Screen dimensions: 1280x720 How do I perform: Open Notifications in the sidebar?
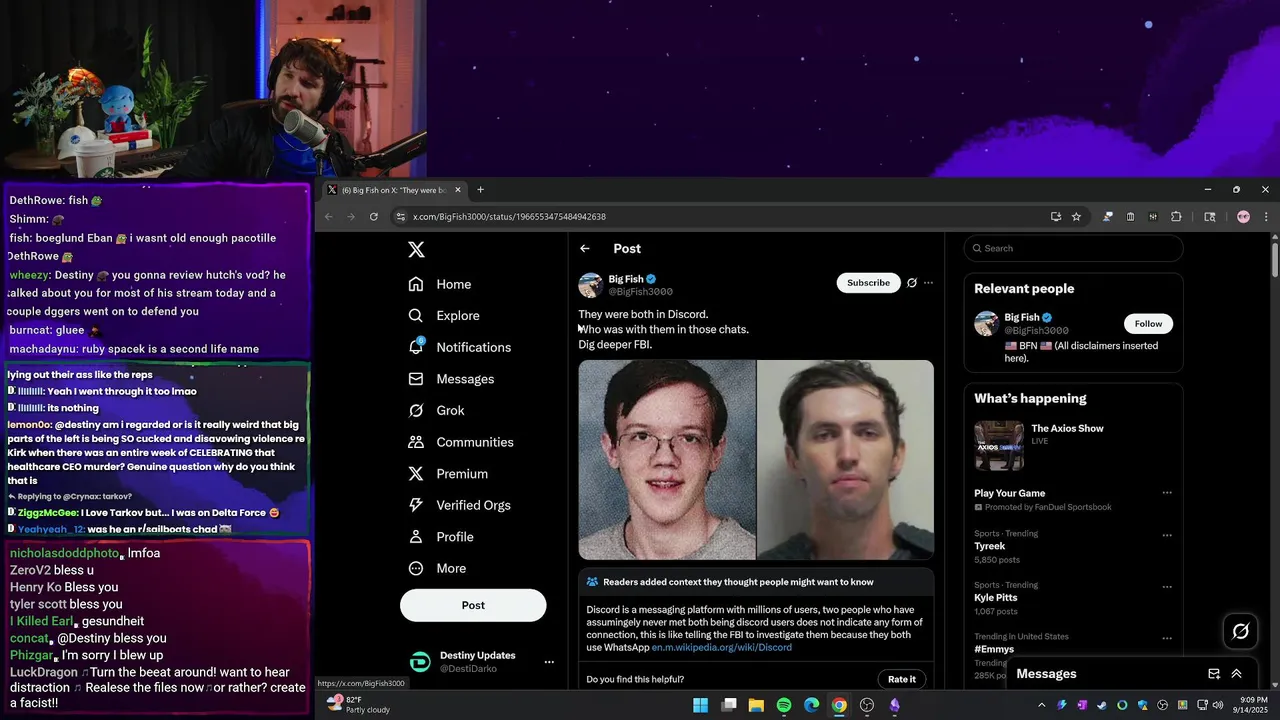[x=460, y=347]
